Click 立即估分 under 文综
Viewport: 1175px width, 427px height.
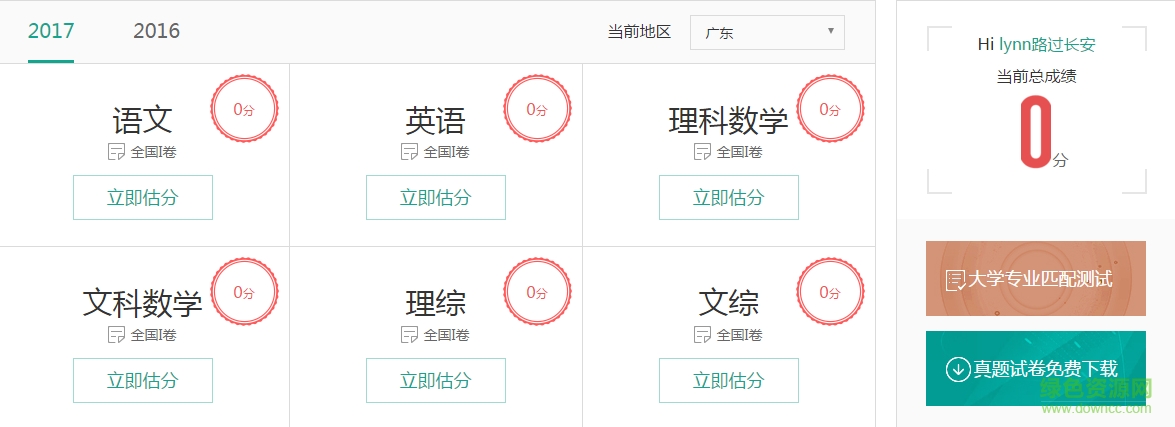(729, 380)
